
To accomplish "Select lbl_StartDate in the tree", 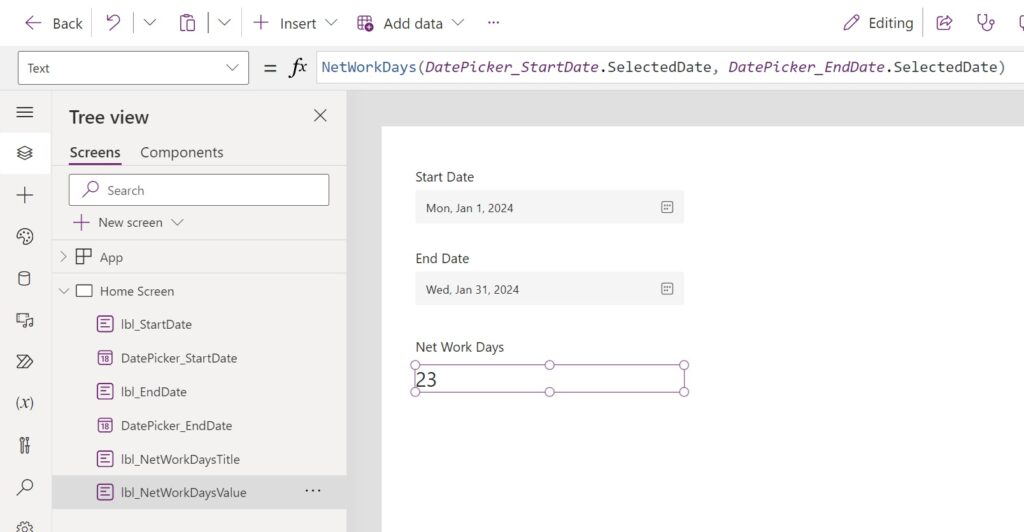I will 156,324.
